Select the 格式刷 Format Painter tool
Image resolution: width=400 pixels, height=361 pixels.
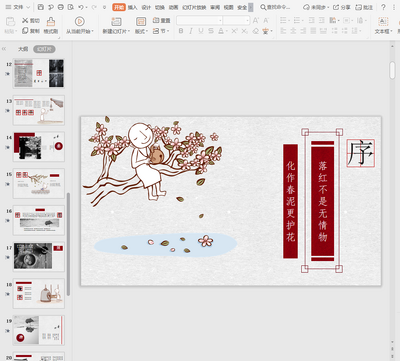coord(51,26)
